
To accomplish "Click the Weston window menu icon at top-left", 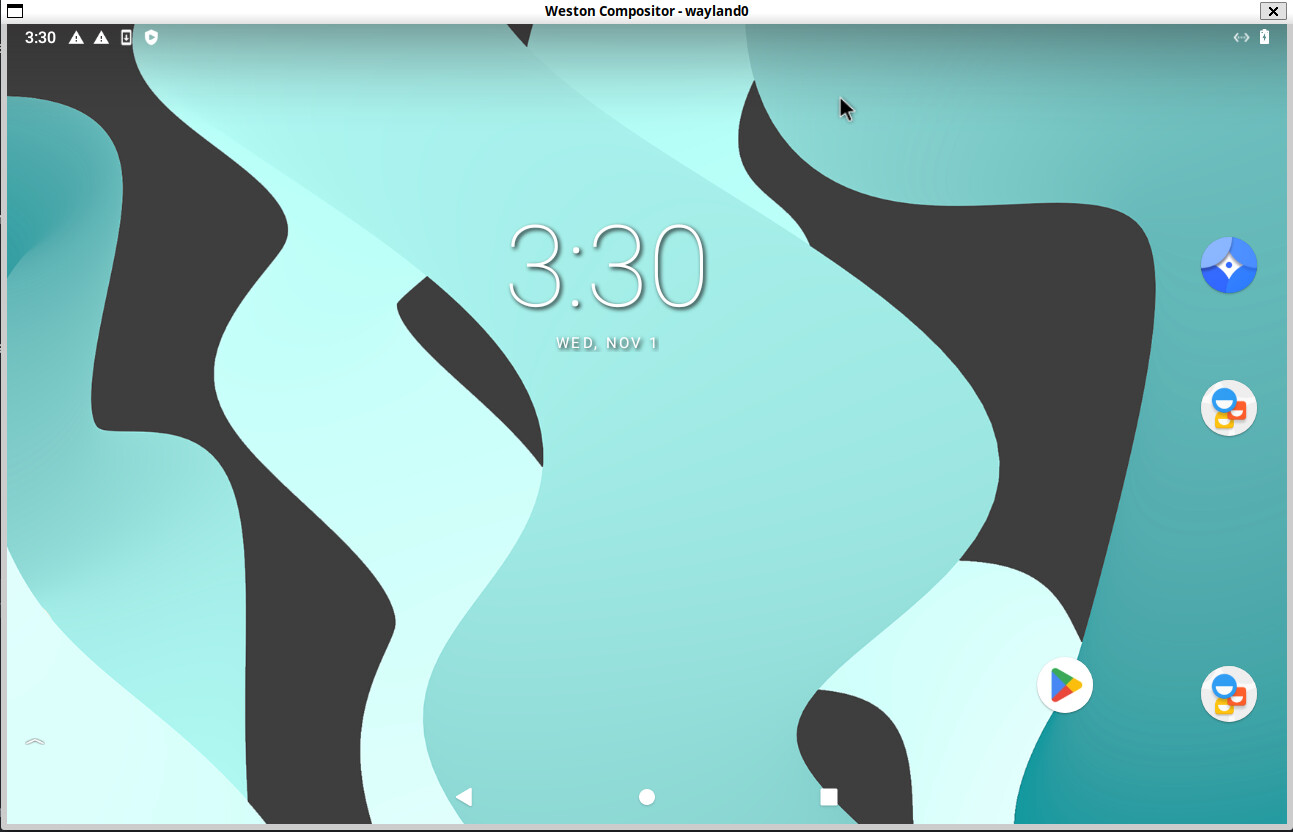I will [x=13, y=11].
